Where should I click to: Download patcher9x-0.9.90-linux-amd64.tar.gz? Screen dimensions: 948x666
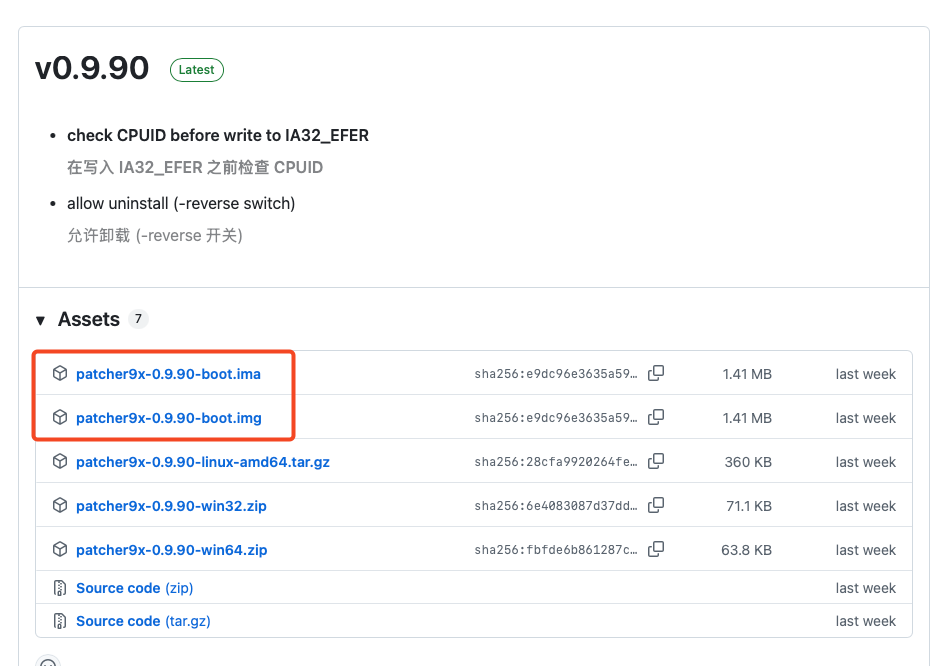[202, 462]
